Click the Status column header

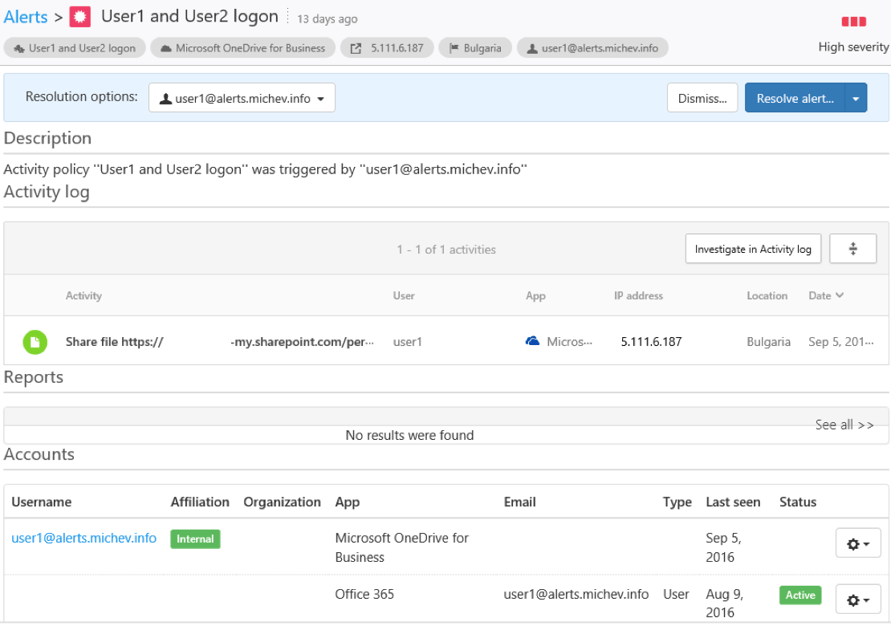click(798, 502)
